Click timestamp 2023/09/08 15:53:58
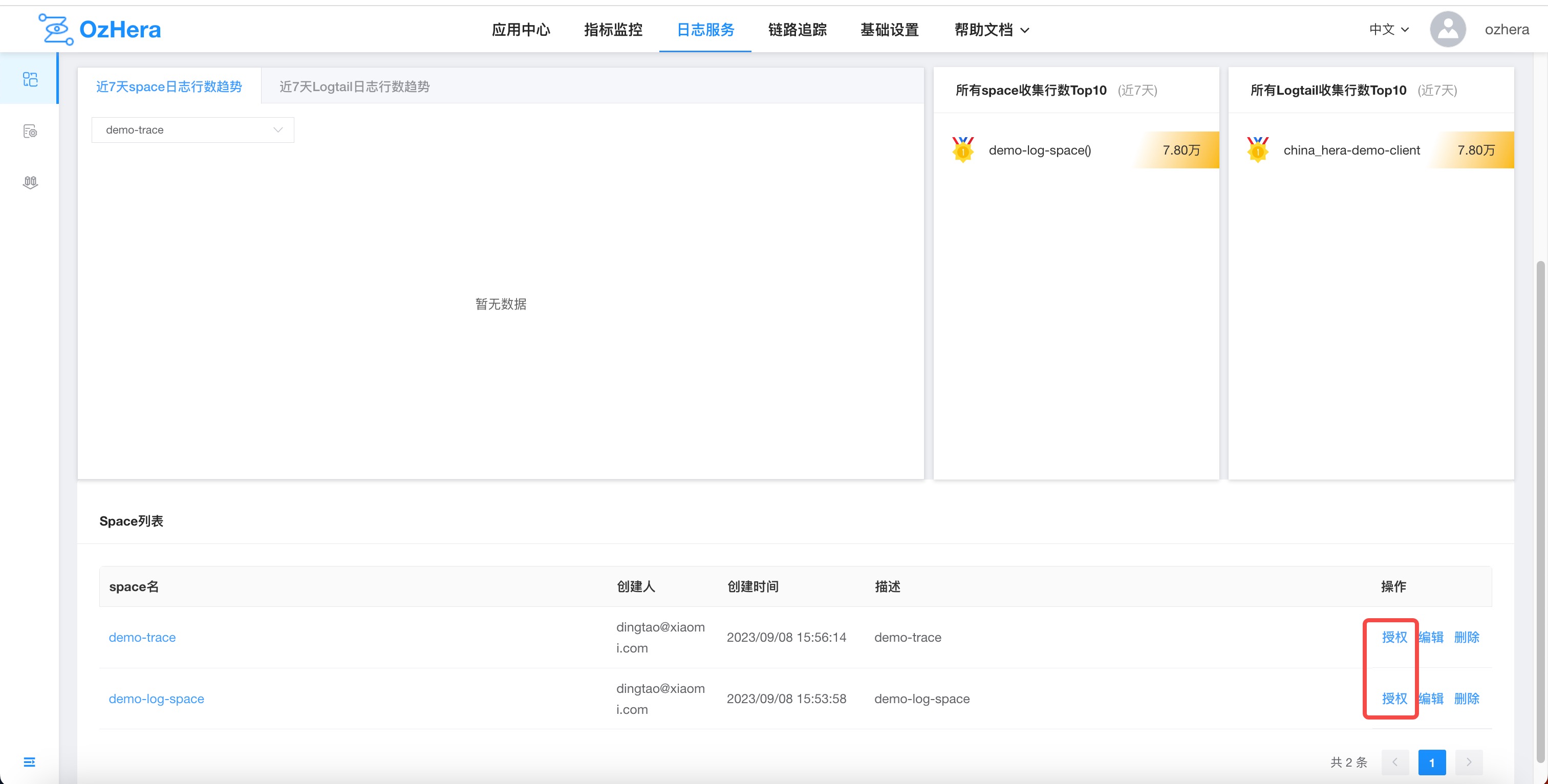The height and width of the screenshot is (784, 1548). tap(786, 699)
